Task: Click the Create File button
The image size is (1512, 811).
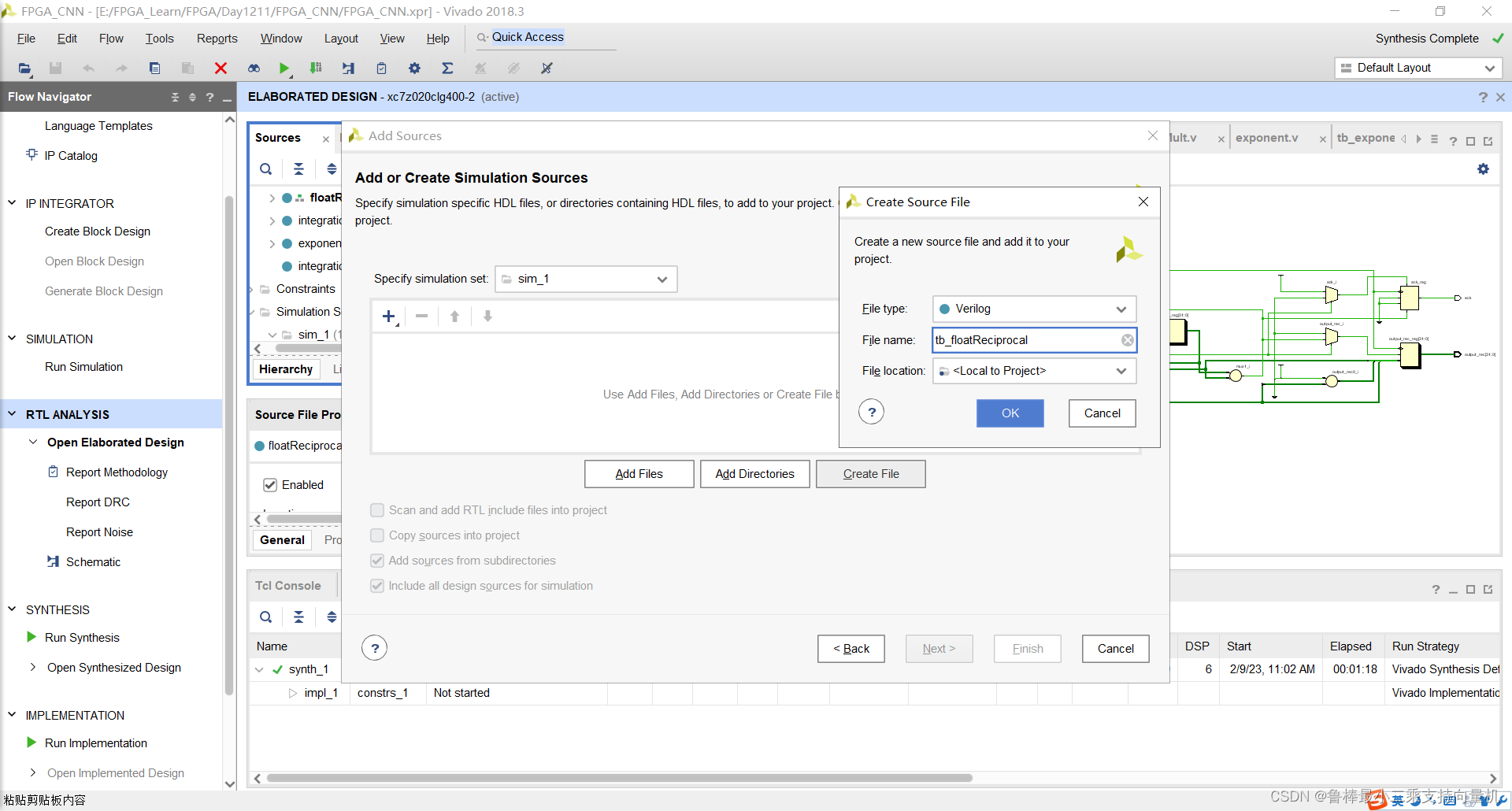Action: (x=870, y=474)
